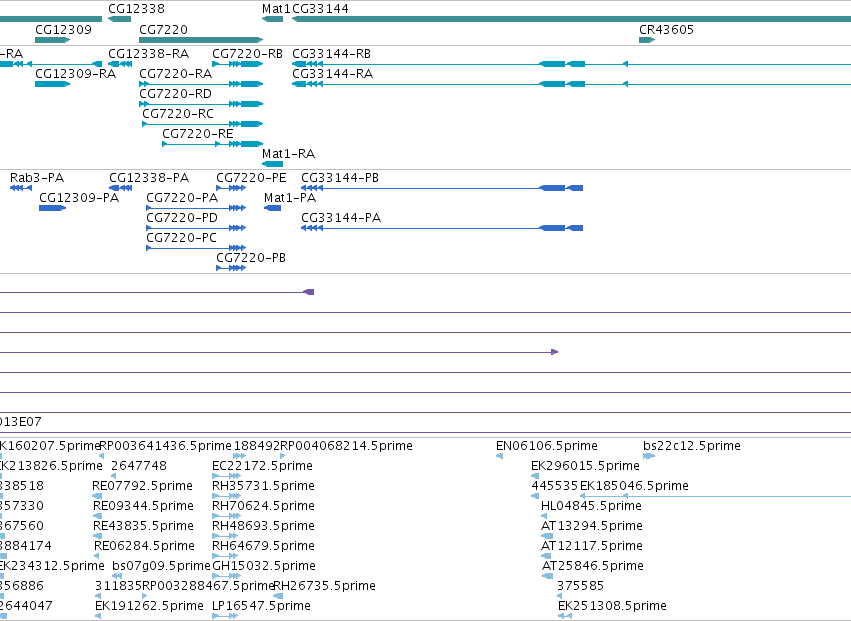Open the Mat1-RA transcript label

(288, 154)
